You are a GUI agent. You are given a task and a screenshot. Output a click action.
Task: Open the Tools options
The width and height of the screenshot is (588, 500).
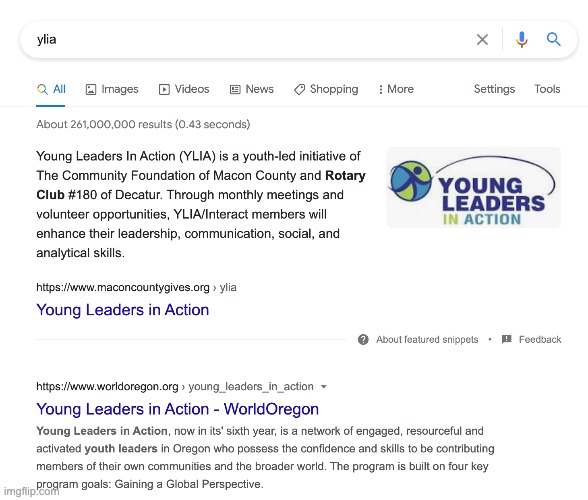(x=547, y=89)
